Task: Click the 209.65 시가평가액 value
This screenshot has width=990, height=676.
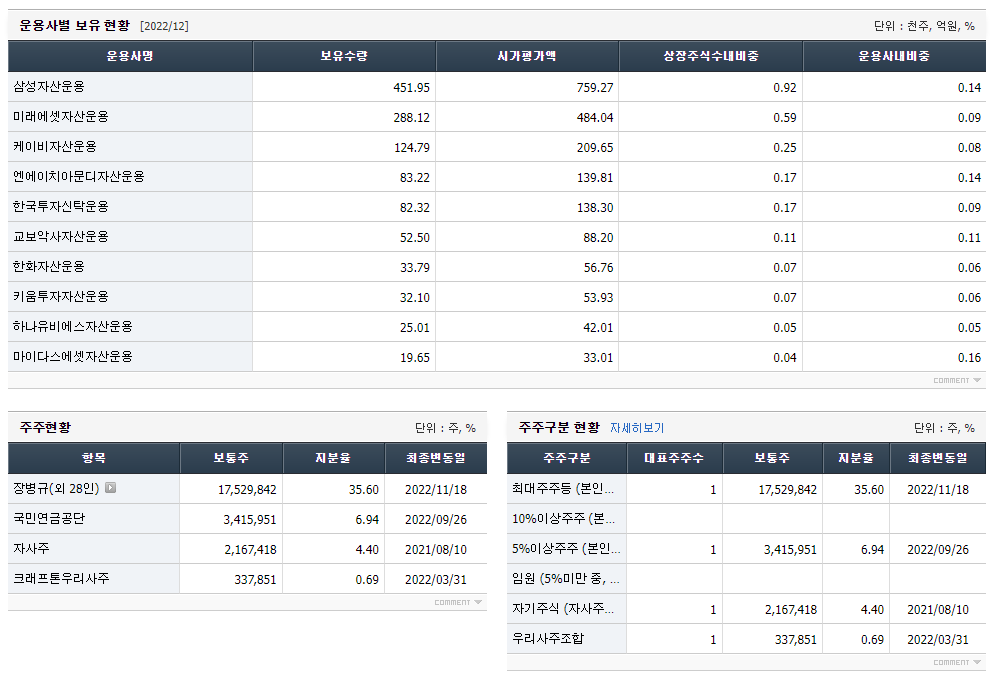Action: tap(594, 148)
